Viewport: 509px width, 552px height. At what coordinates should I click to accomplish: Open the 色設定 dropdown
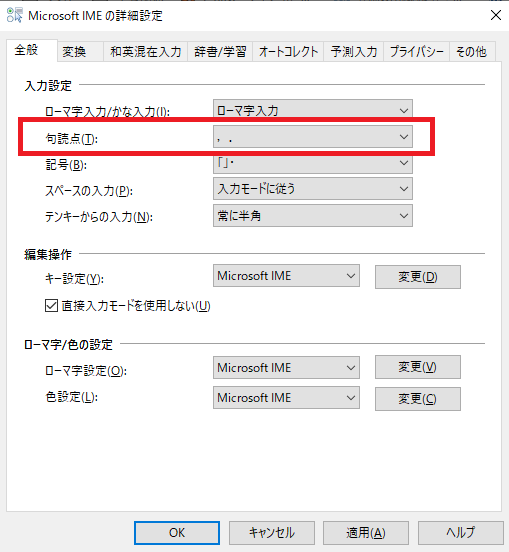(x=286, y=398)
